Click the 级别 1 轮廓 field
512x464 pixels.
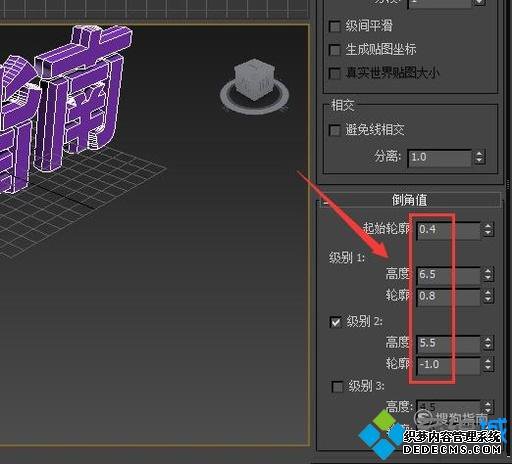[x=449, y=296]
